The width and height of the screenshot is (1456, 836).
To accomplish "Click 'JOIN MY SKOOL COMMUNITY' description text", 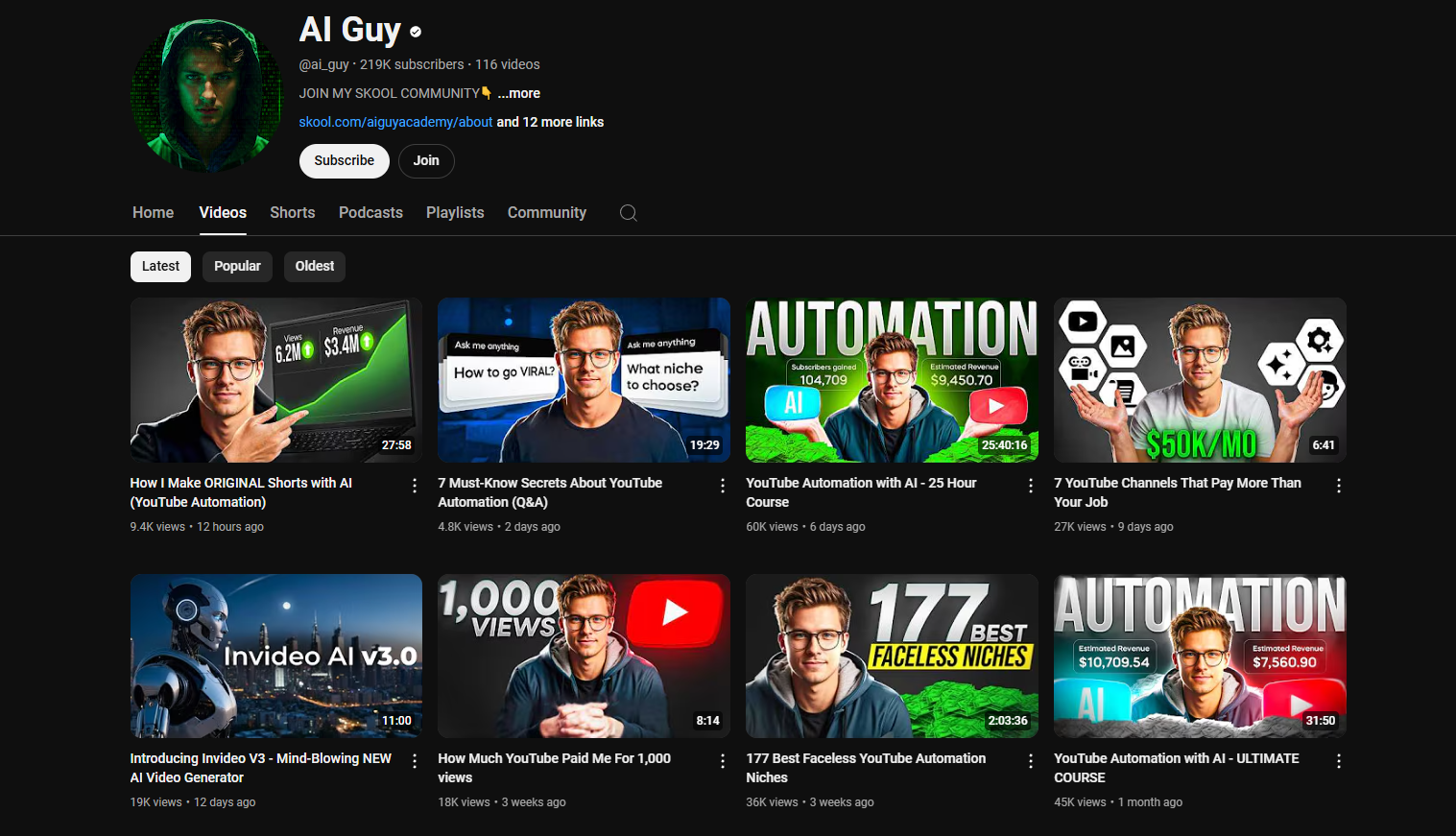I will pos(389,93).
